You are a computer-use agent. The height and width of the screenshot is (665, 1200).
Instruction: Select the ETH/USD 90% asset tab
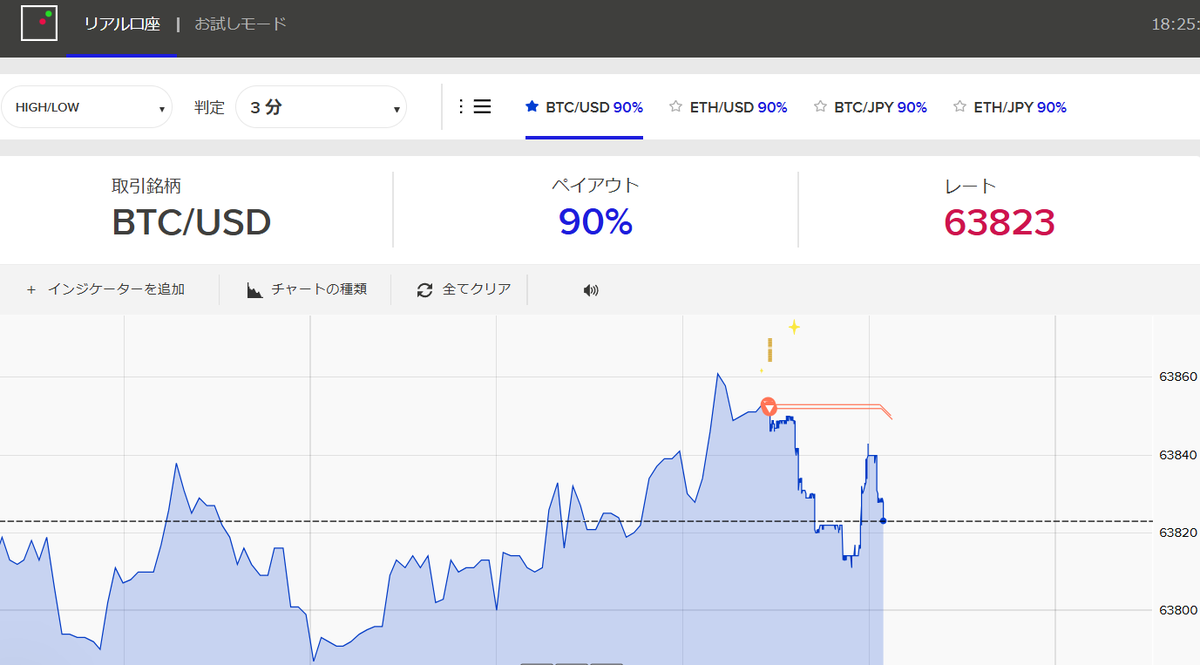728,107
